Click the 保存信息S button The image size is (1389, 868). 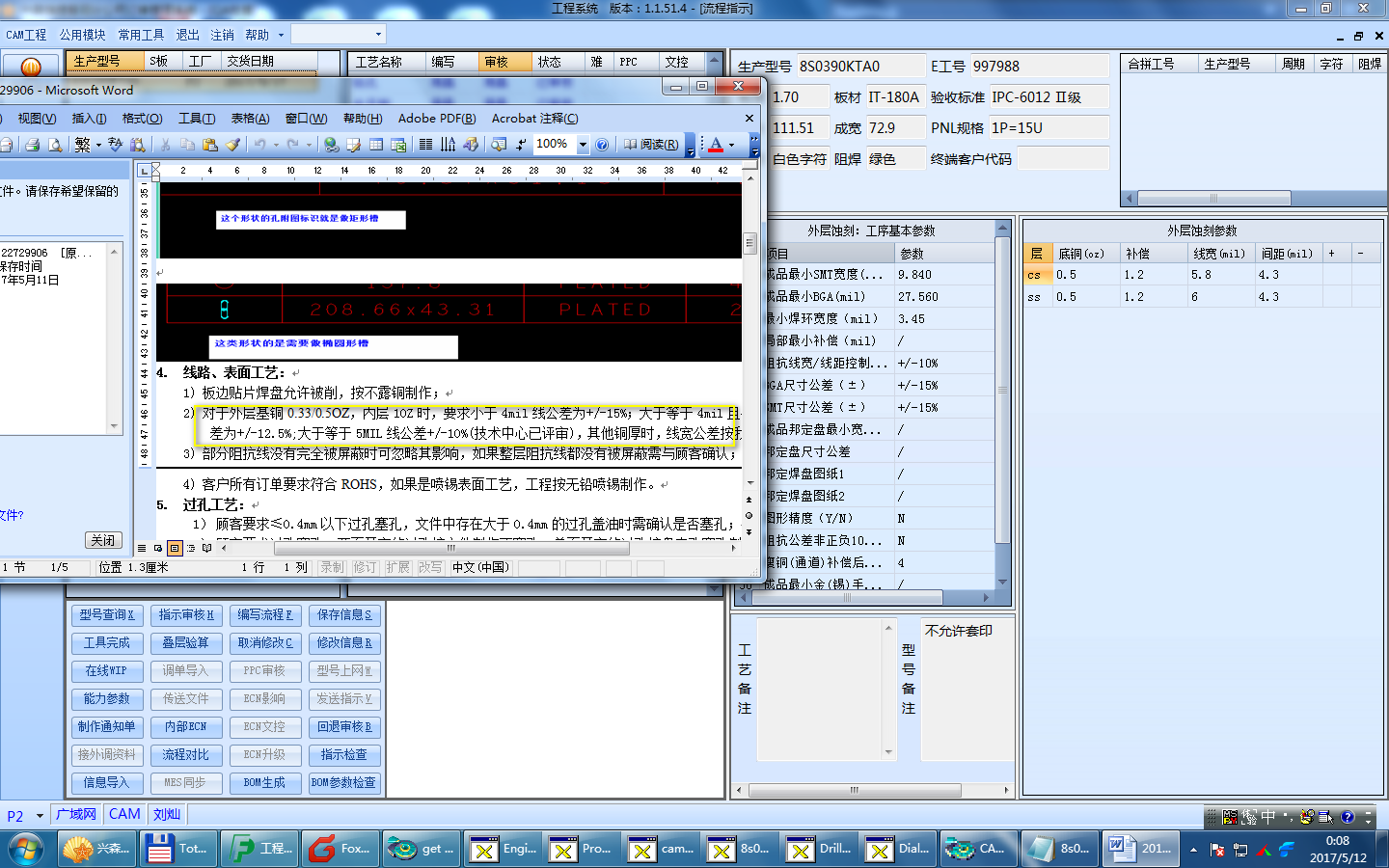[x=344, y=615]
